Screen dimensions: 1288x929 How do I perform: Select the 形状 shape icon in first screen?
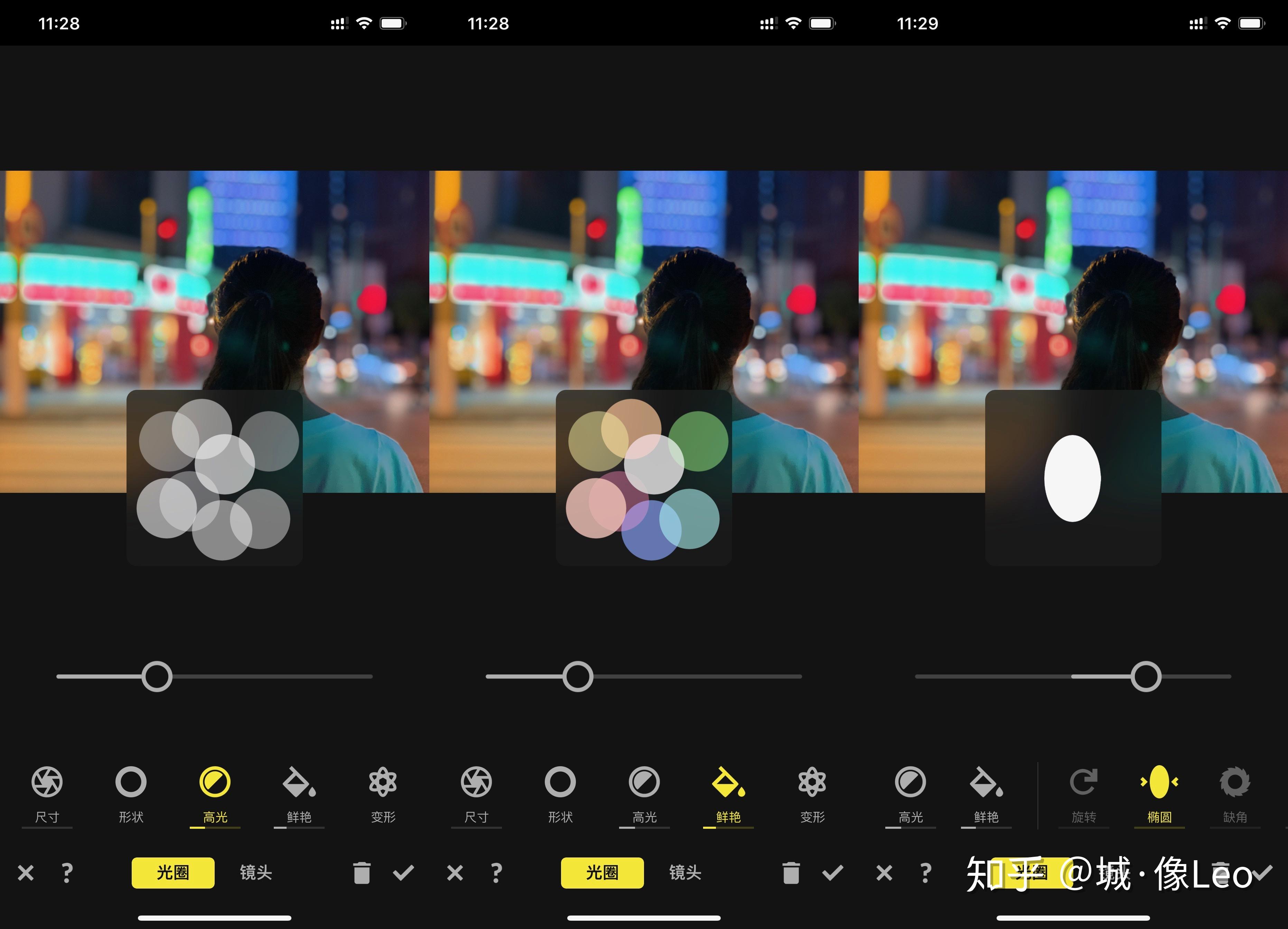(x=131, y=782)
